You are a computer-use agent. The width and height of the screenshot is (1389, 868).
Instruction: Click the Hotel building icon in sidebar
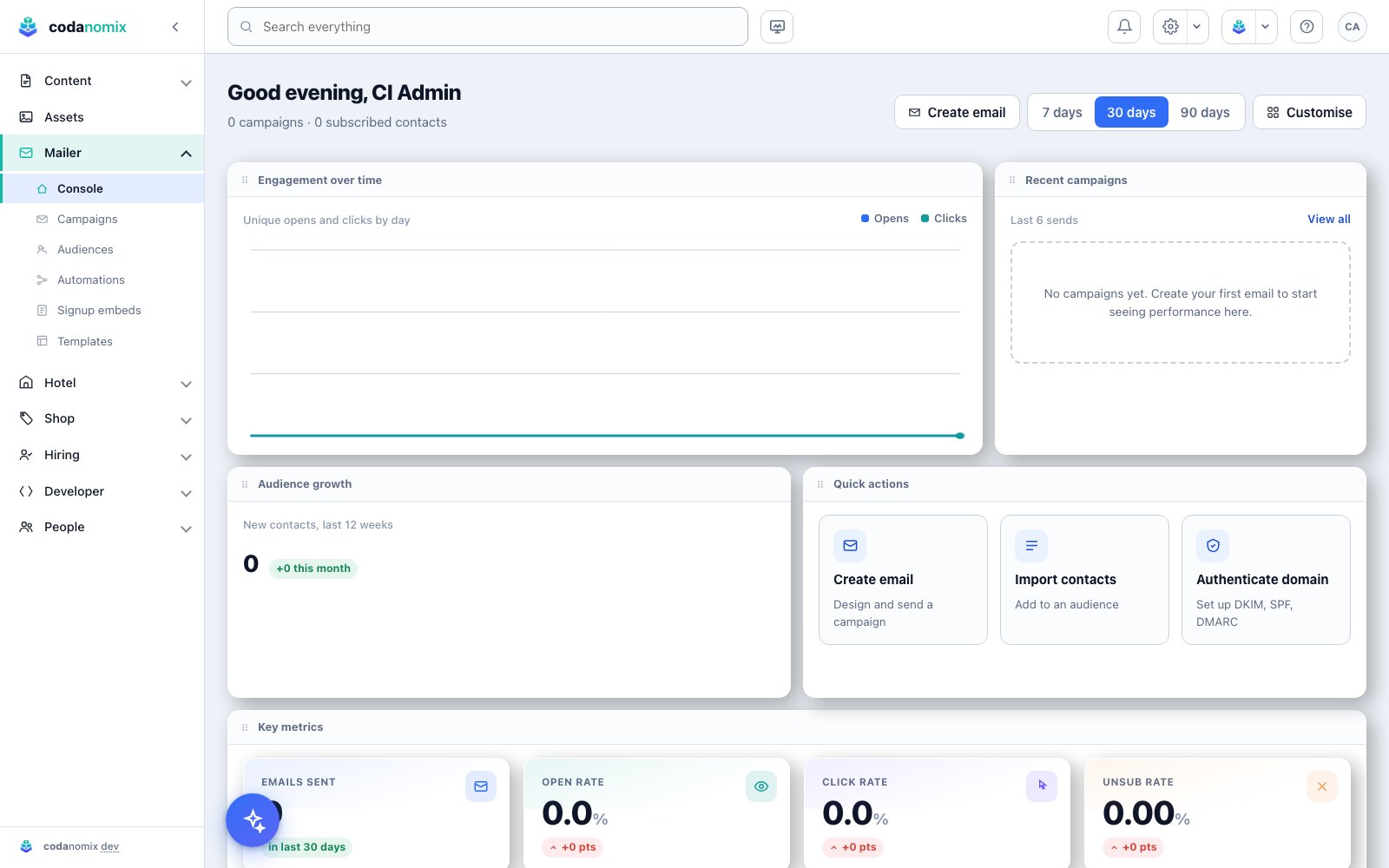tap(26, 383)
